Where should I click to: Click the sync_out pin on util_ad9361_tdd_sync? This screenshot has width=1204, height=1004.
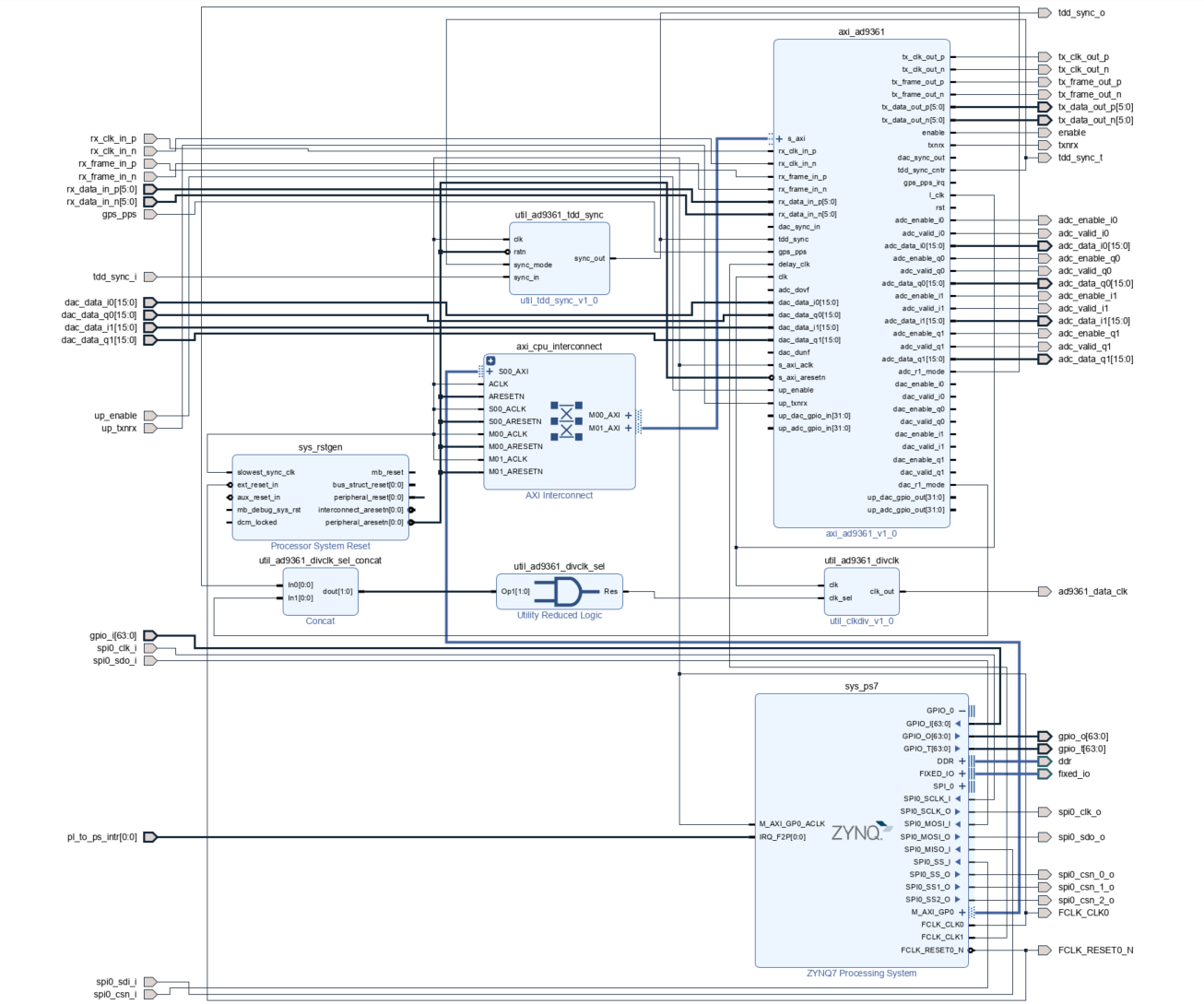pos(590,258)
